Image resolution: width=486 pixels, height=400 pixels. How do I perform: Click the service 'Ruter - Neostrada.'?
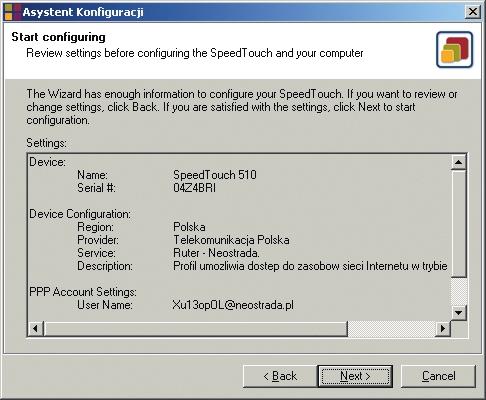pyautogui.click(x=216, y=253)
